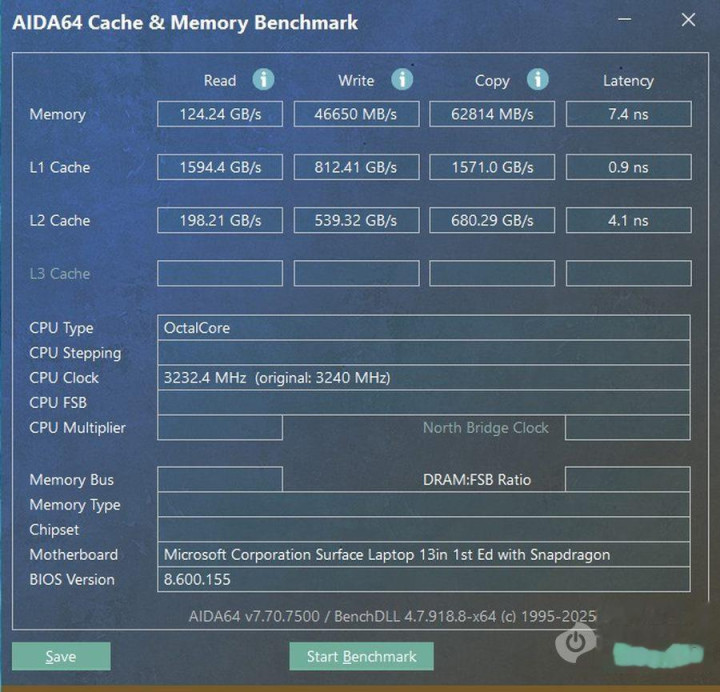This screenshot has width=720, height=692.
Task: Select L1 Cache Read 1594.4 GB/s
Action: [220, 167]
